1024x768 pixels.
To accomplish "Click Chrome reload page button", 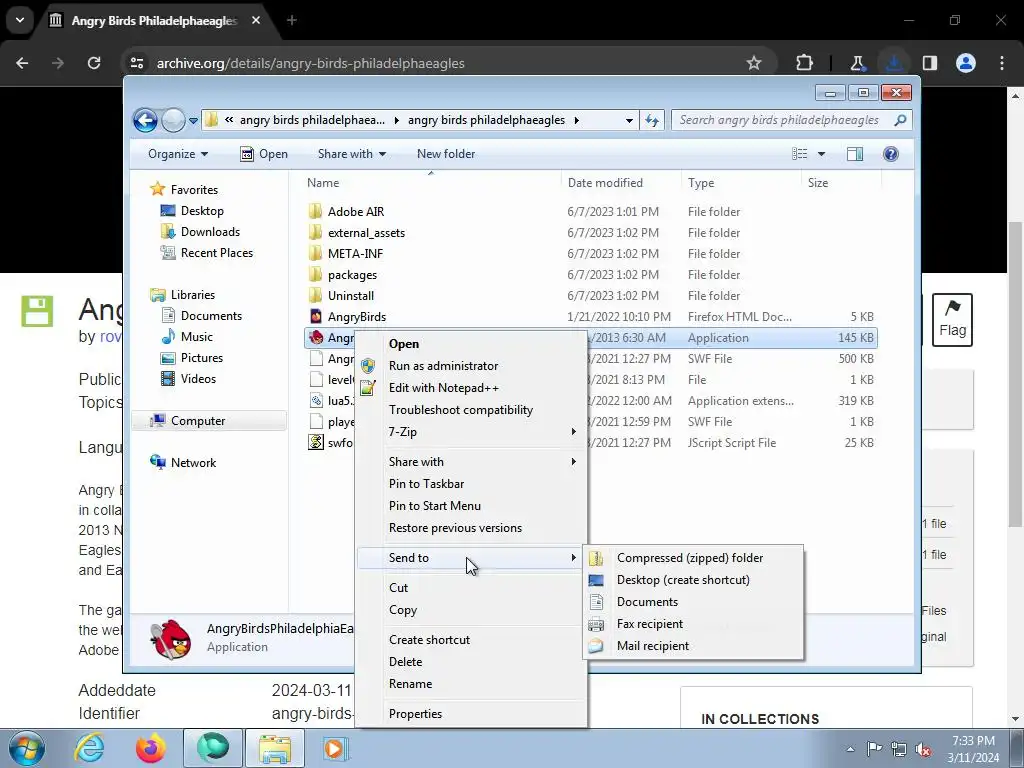I will click(94, 63).
